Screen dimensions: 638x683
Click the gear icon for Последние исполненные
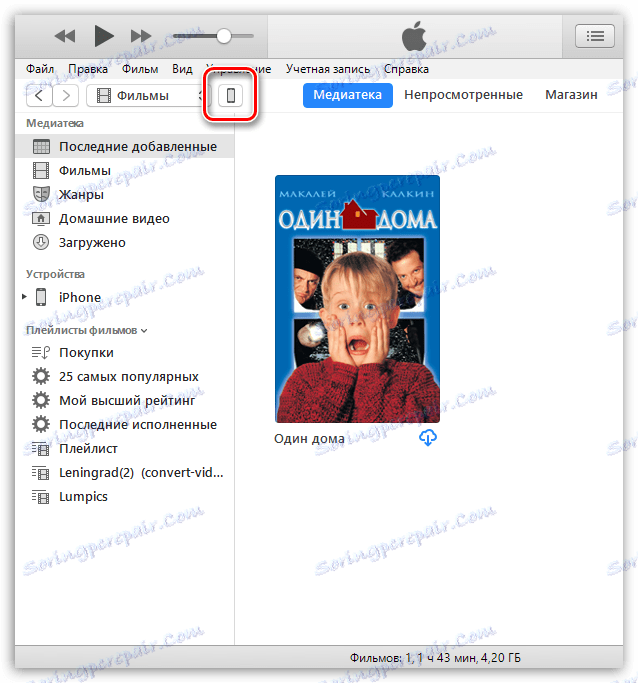(x=41, y=424)
